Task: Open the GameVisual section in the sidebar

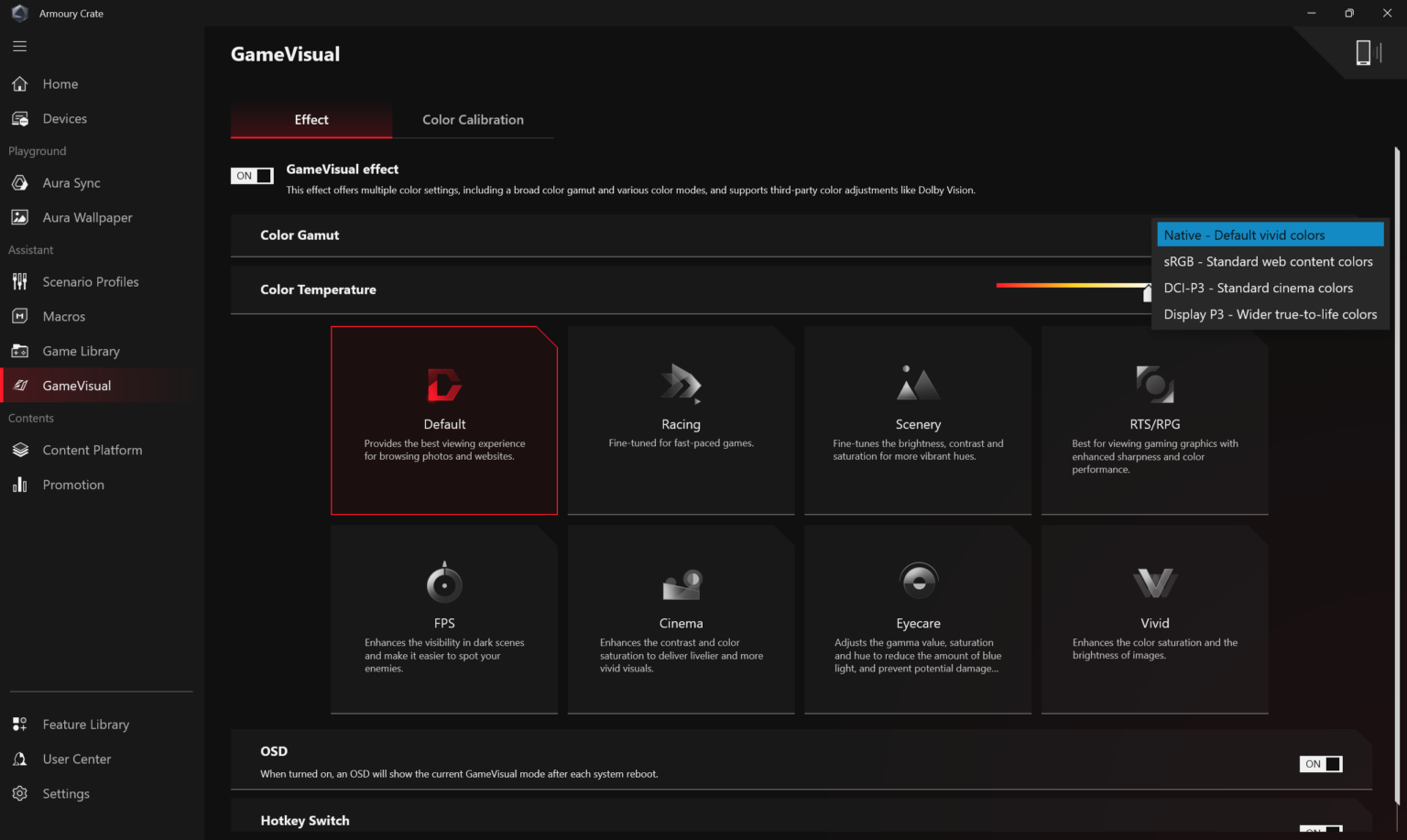Action: (x=78, y=385)
